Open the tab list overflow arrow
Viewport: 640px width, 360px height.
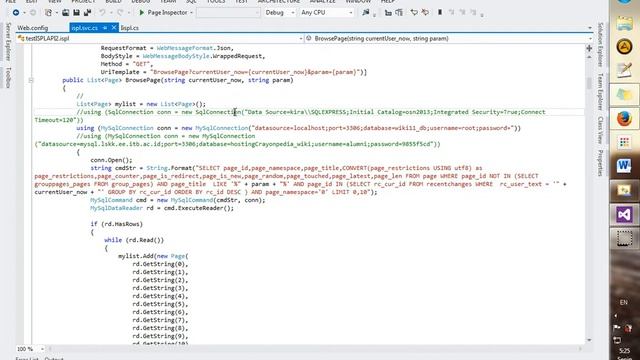[x=589, y=28]
